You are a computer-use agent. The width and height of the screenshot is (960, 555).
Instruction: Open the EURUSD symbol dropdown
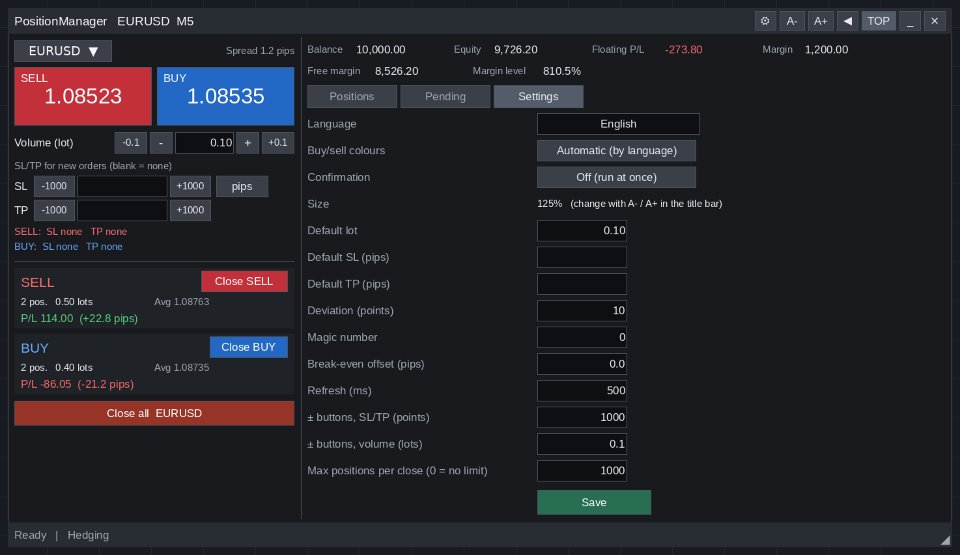tap(63, 51)
